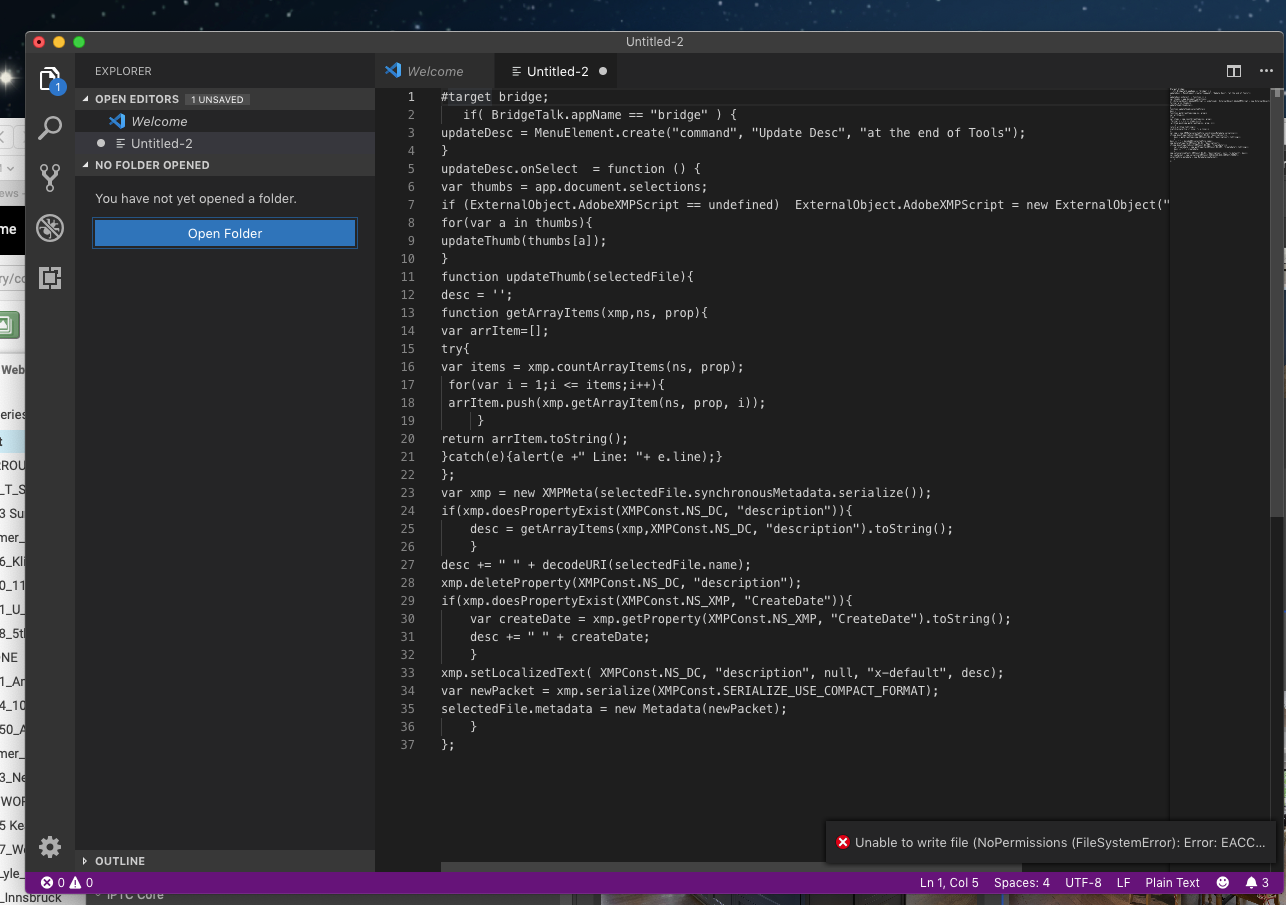This screenshot has width=1286, height=905.
Task: Open the Extensions view icon
Action: click(50, 278)
